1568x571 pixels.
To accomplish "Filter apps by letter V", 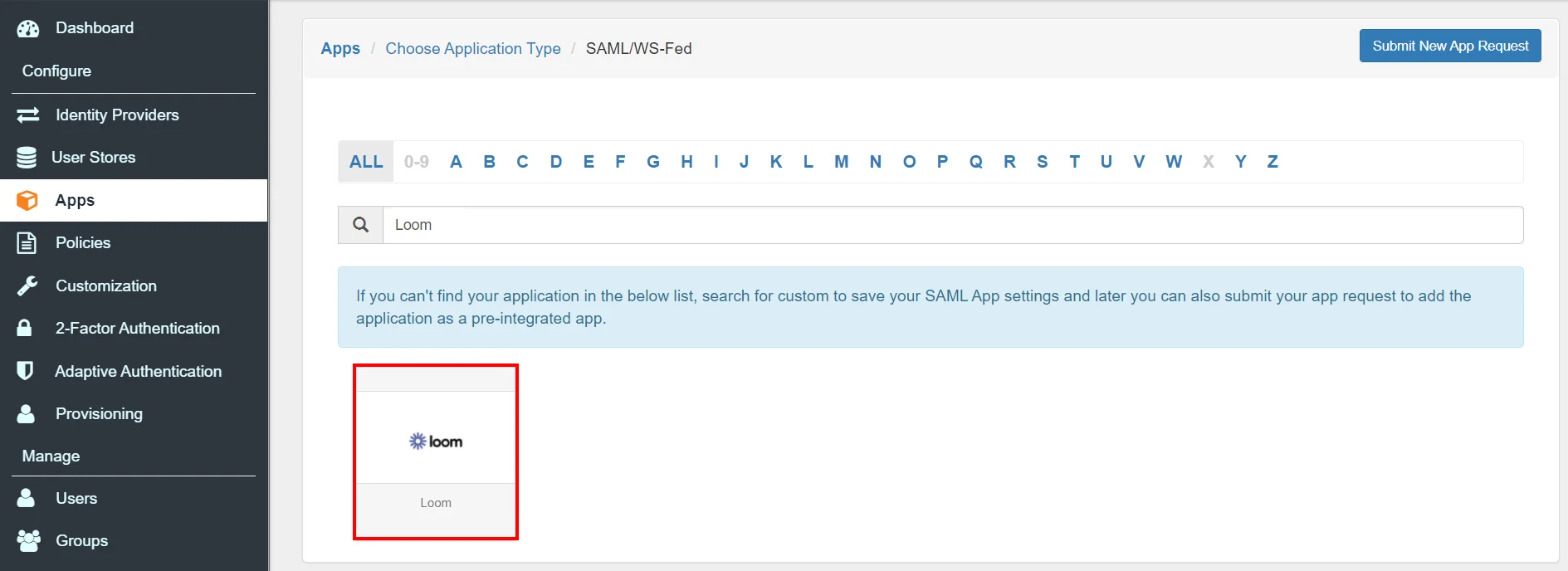I will tap(1139, 162).
